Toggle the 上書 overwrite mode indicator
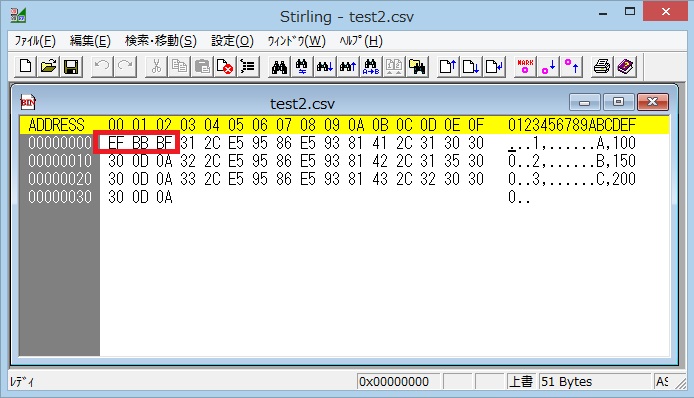The image size is (694, 398). click(x=520, y=381)
